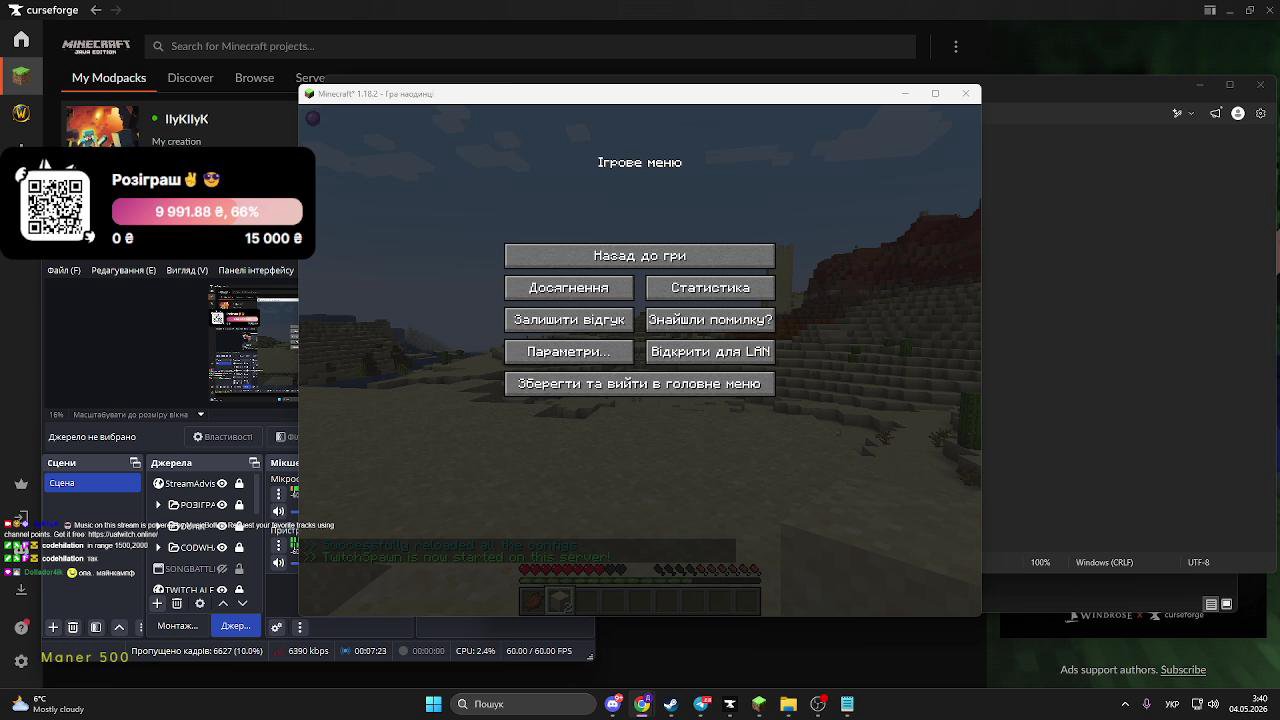Click Зберегти та вийти в головне меню

[x=640, y=384]
